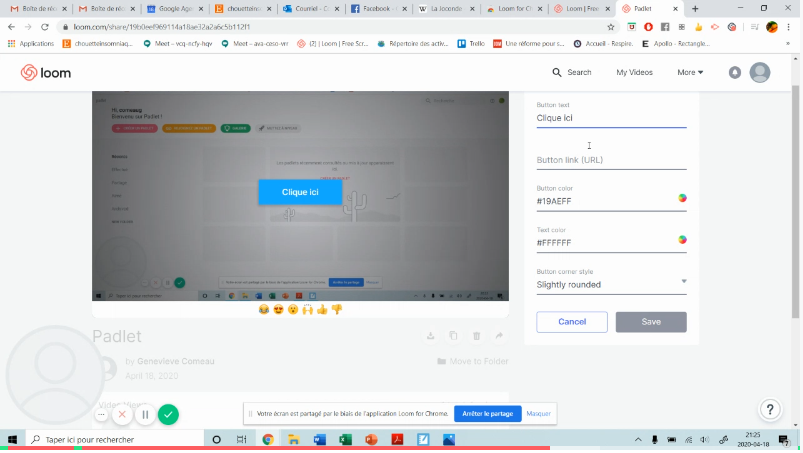Click the help question mark button
The height and width of the screenshot is (453, 803).
pos(769,409)
